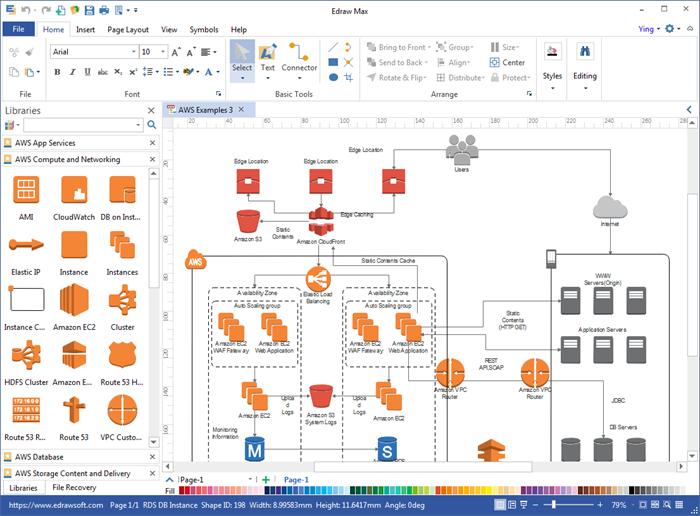Open the File menu
700x516 pixels.
coord(18,29)
